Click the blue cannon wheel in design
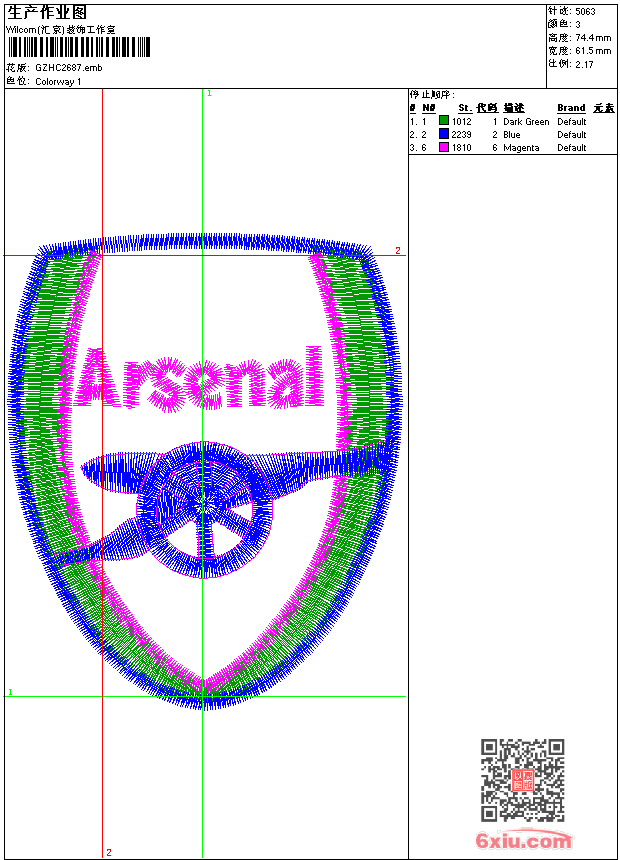620x860 pixels. coord(204,510)
